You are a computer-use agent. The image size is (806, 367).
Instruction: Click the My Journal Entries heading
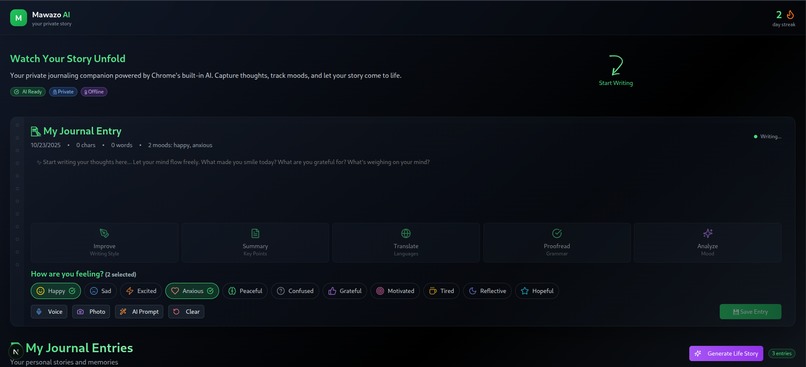79,348
